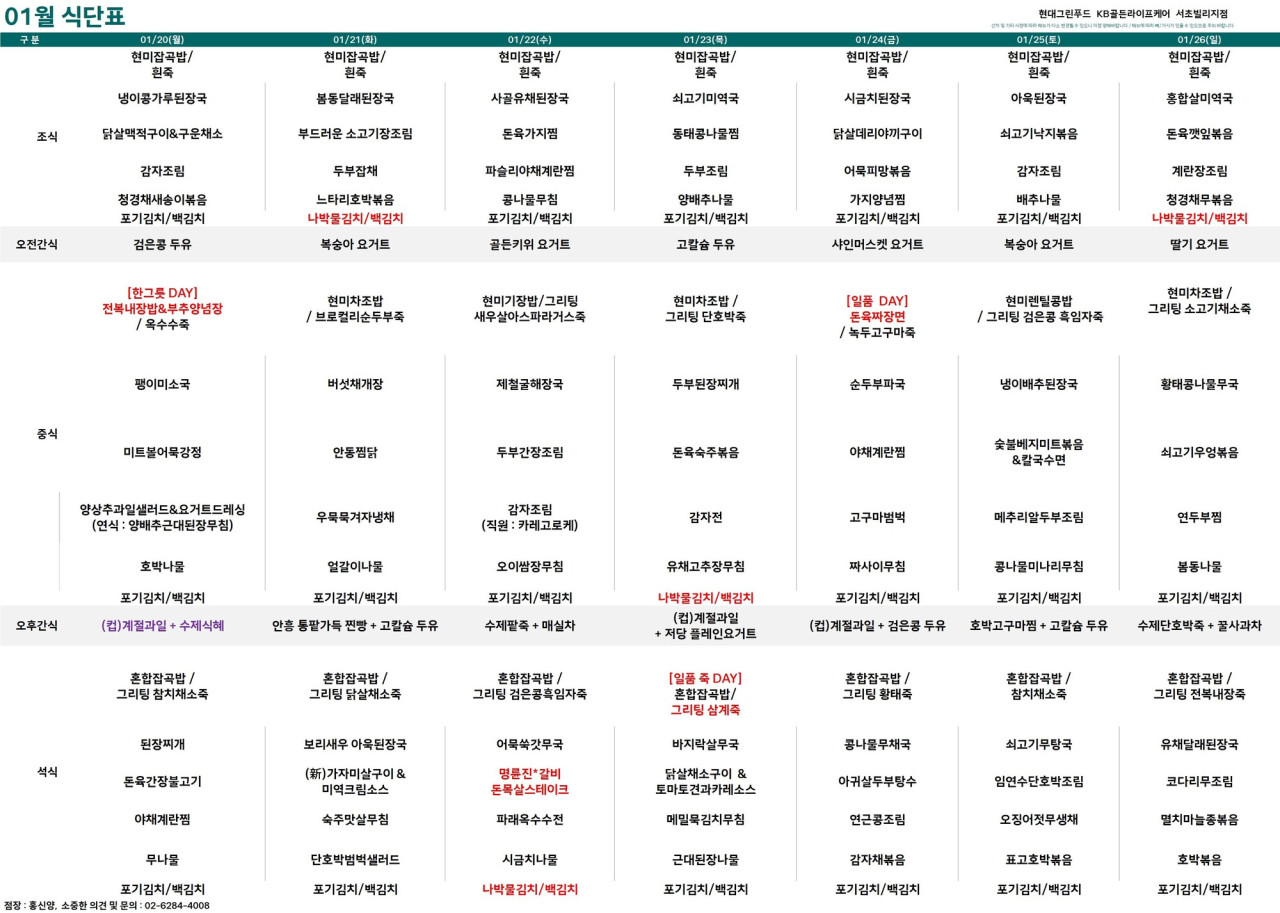Viewport: 1280px width, 913px height.
Task: Click the 중식 row label
Action: (x=47, y=434)
